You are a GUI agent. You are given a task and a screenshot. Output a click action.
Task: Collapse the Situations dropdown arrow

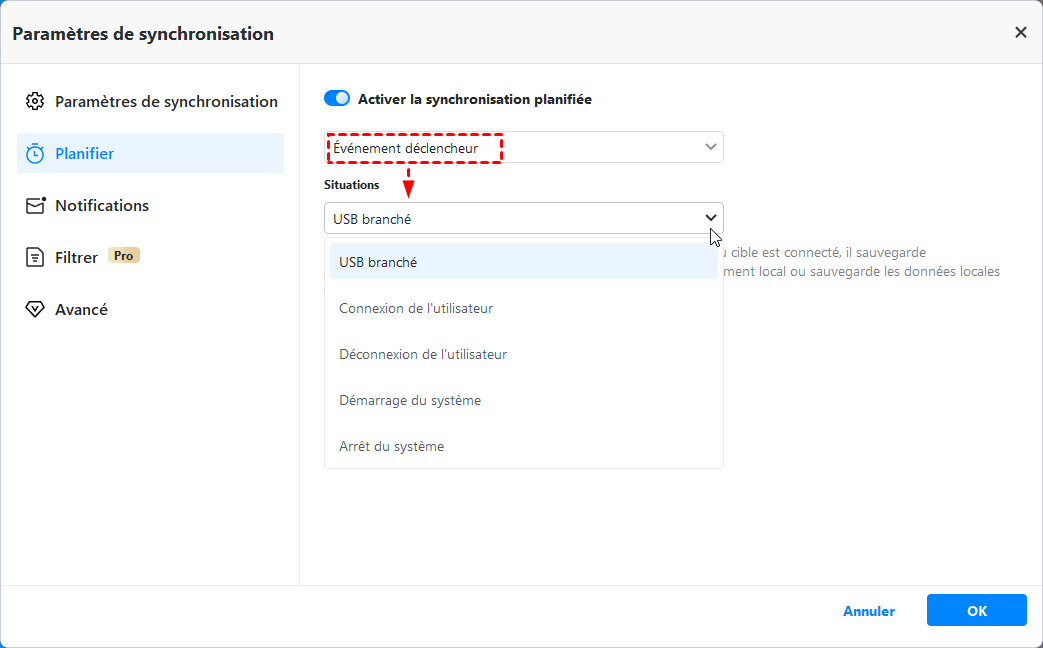[x=711, y=218]
